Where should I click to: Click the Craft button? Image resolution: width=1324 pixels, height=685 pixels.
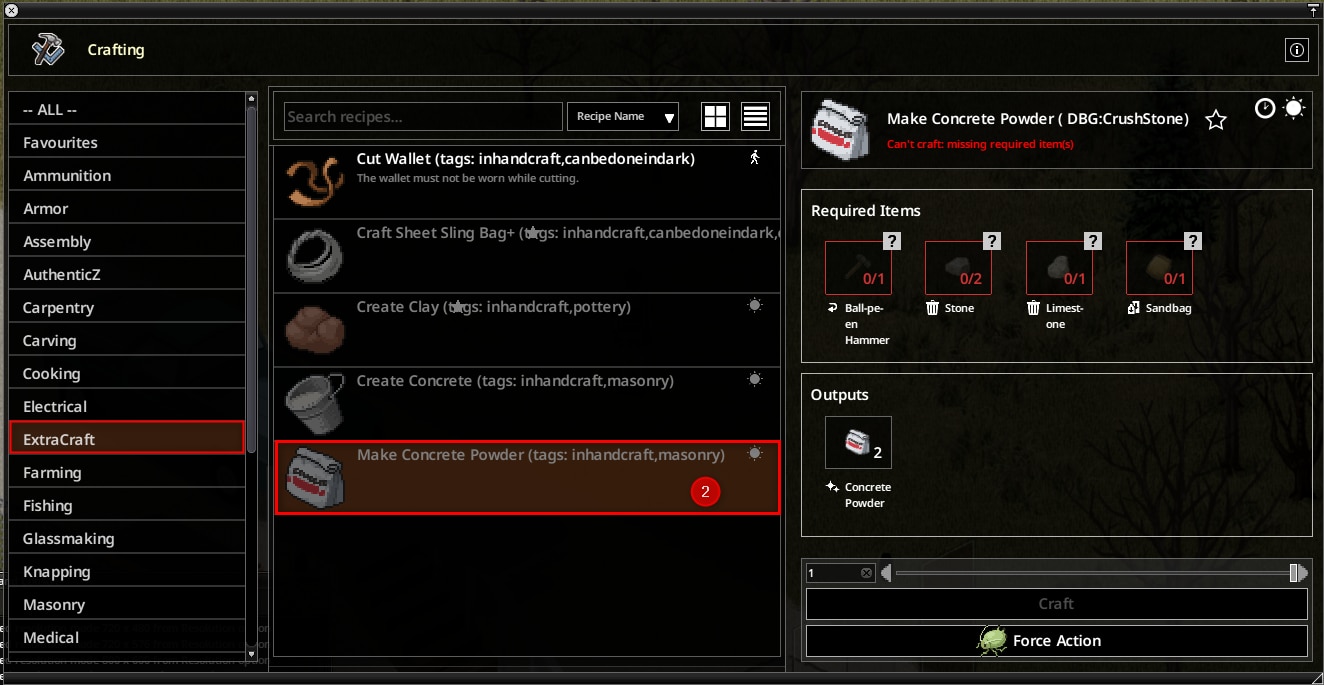click(x=1057, y=604)
